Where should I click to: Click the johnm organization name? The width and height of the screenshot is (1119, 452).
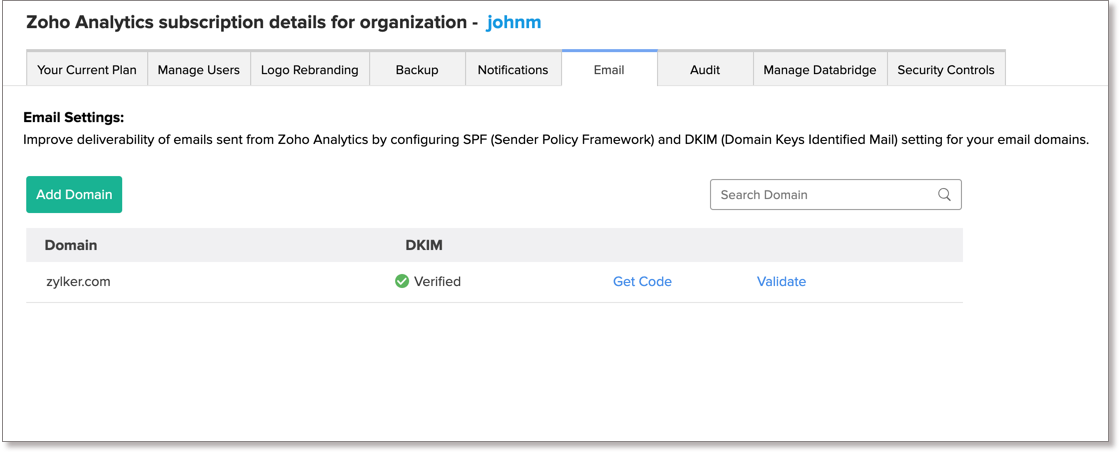514,22
